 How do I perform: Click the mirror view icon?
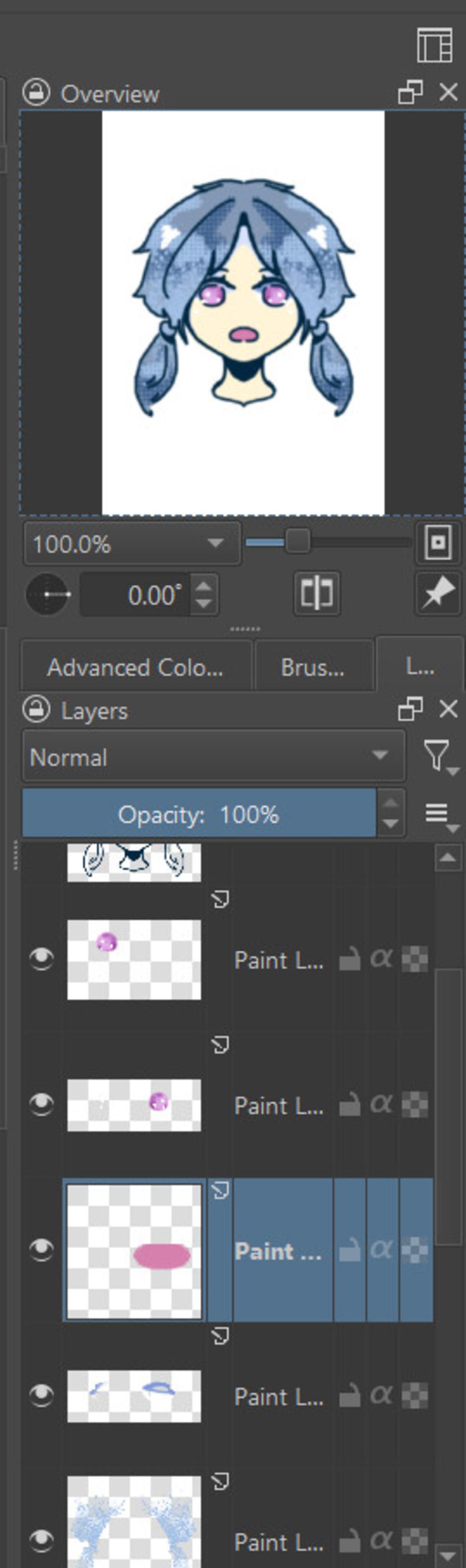(x=316, y=594)
